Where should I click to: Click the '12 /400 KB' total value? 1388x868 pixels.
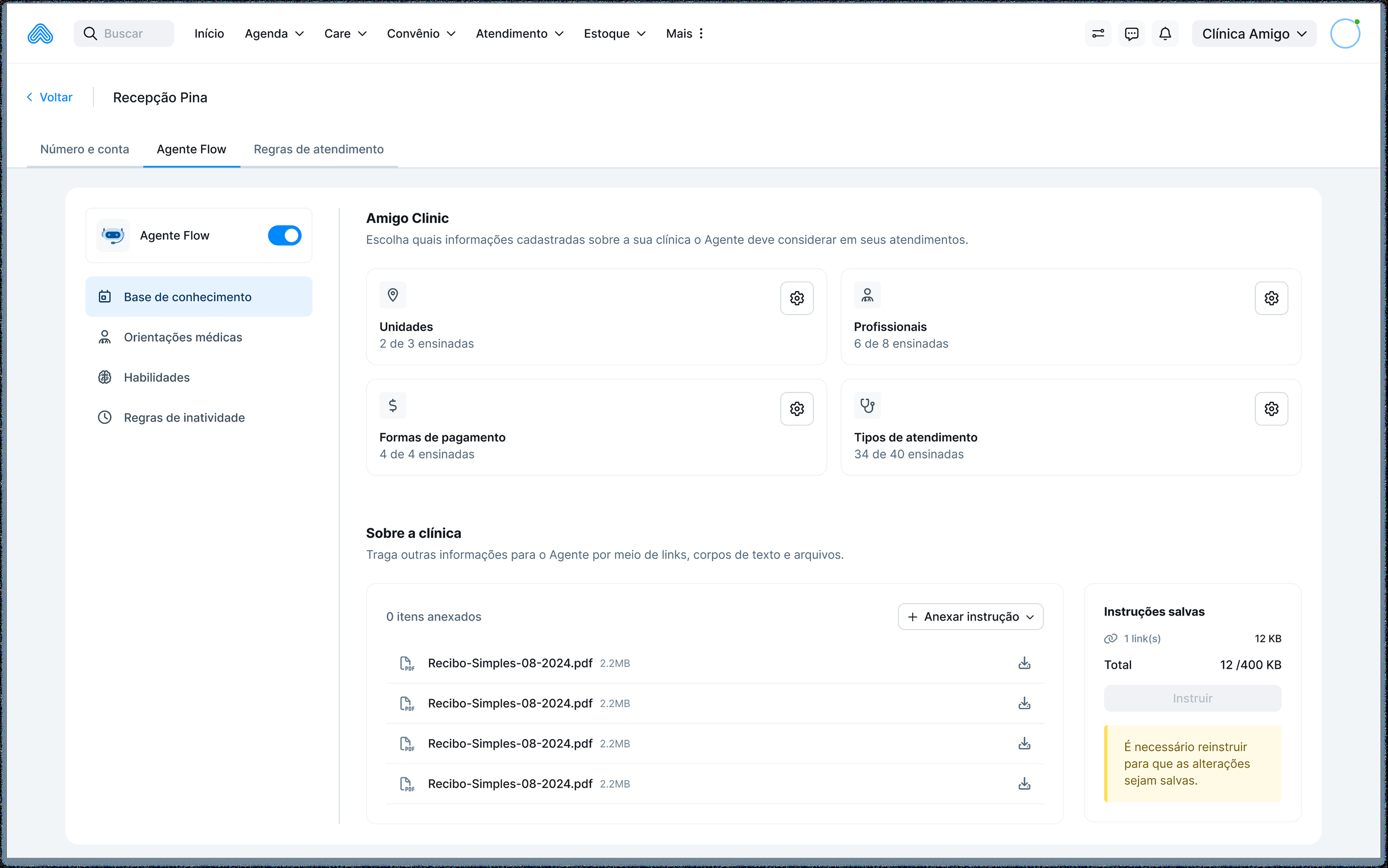(1250, 665)
